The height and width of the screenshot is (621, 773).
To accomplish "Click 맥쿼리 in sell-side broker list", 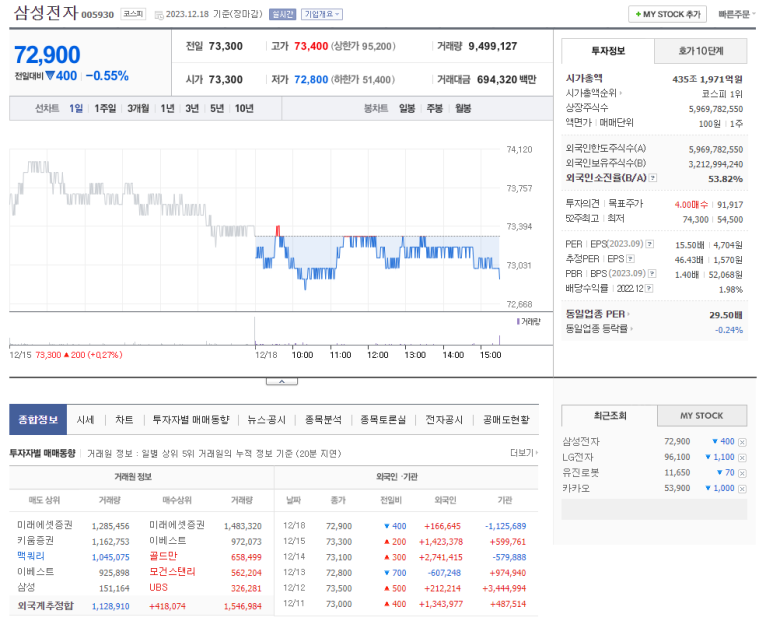I will 31,556.
